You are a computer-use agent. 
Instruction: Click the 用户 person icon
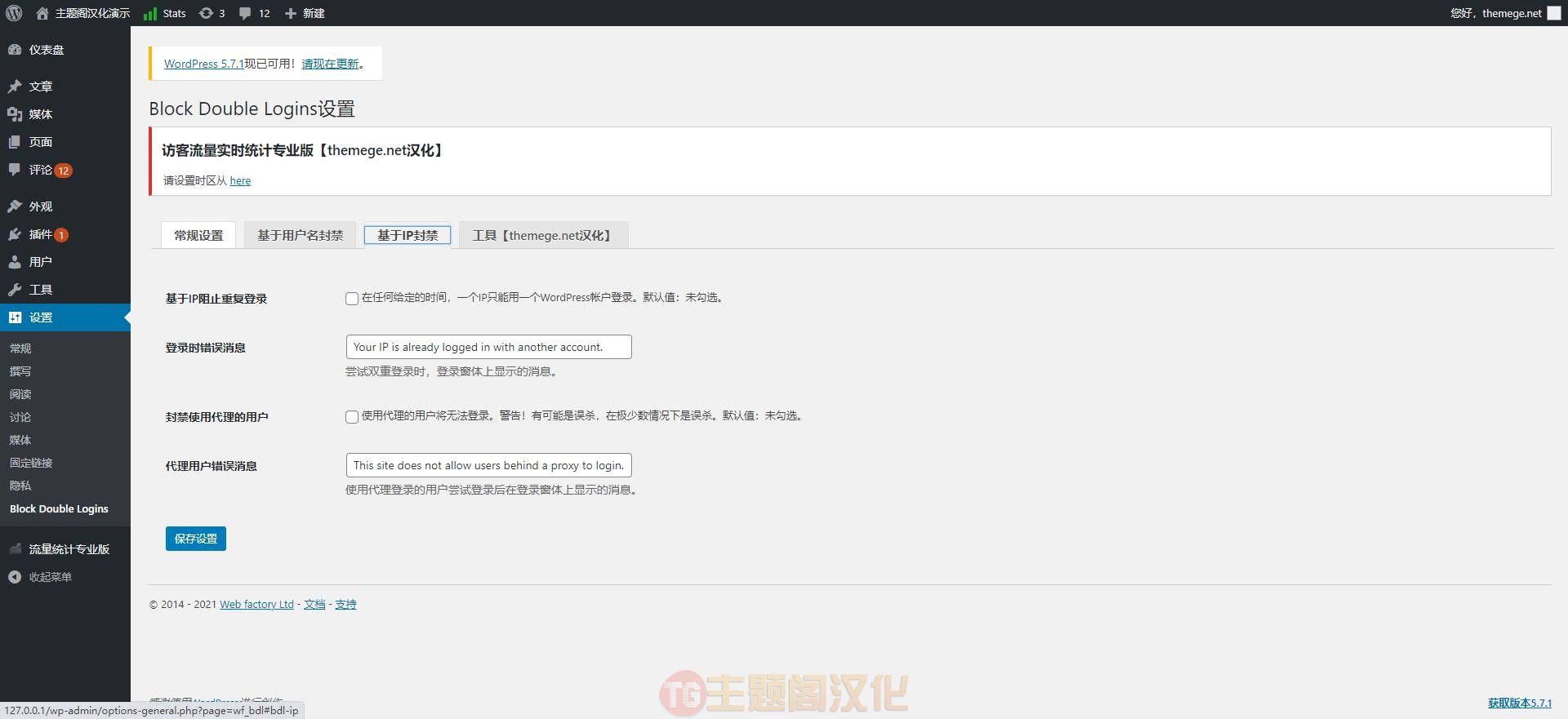point(15,262)
